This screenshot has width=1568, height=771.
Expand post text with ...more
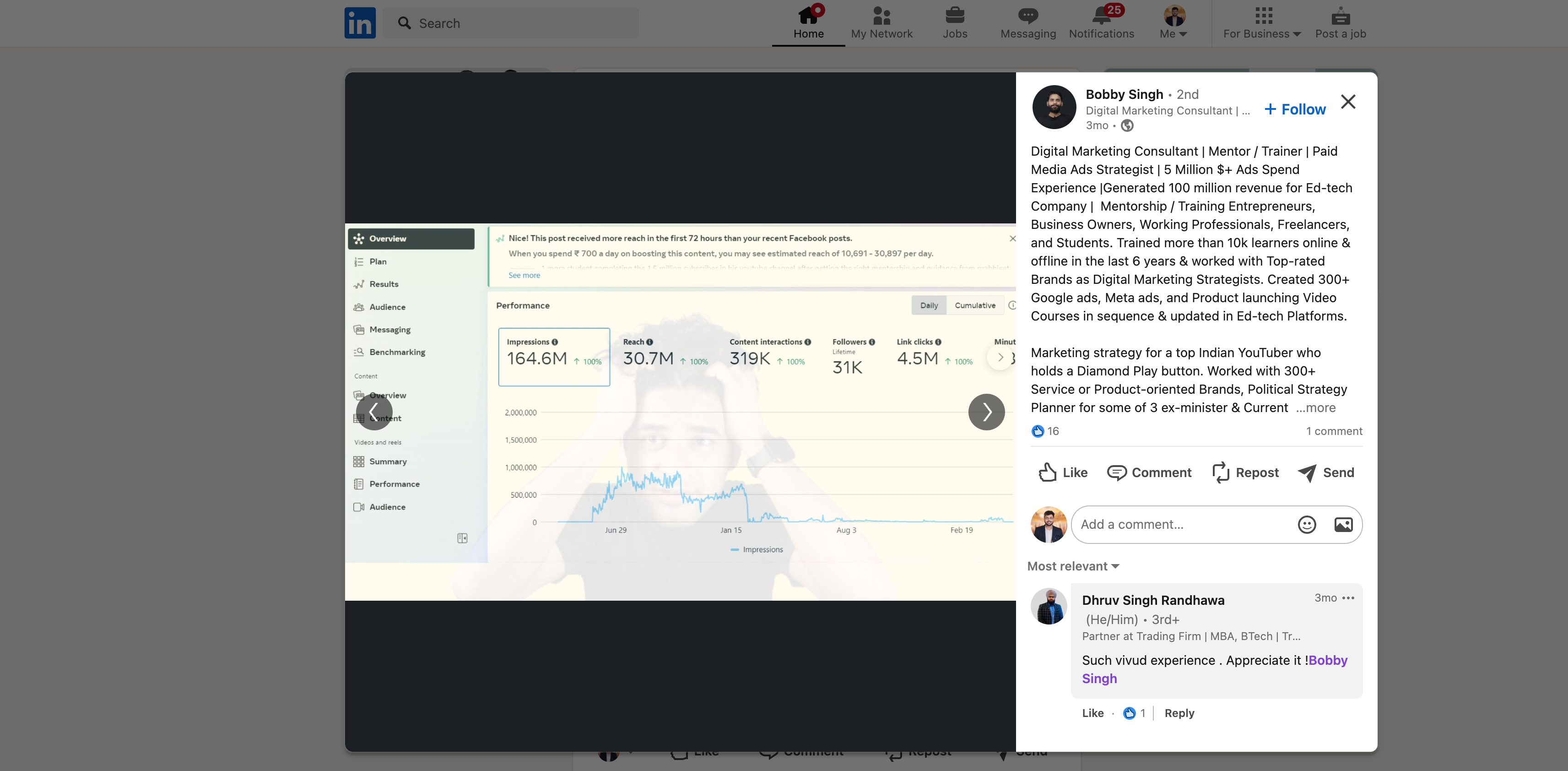click(x=1315, y=408)
